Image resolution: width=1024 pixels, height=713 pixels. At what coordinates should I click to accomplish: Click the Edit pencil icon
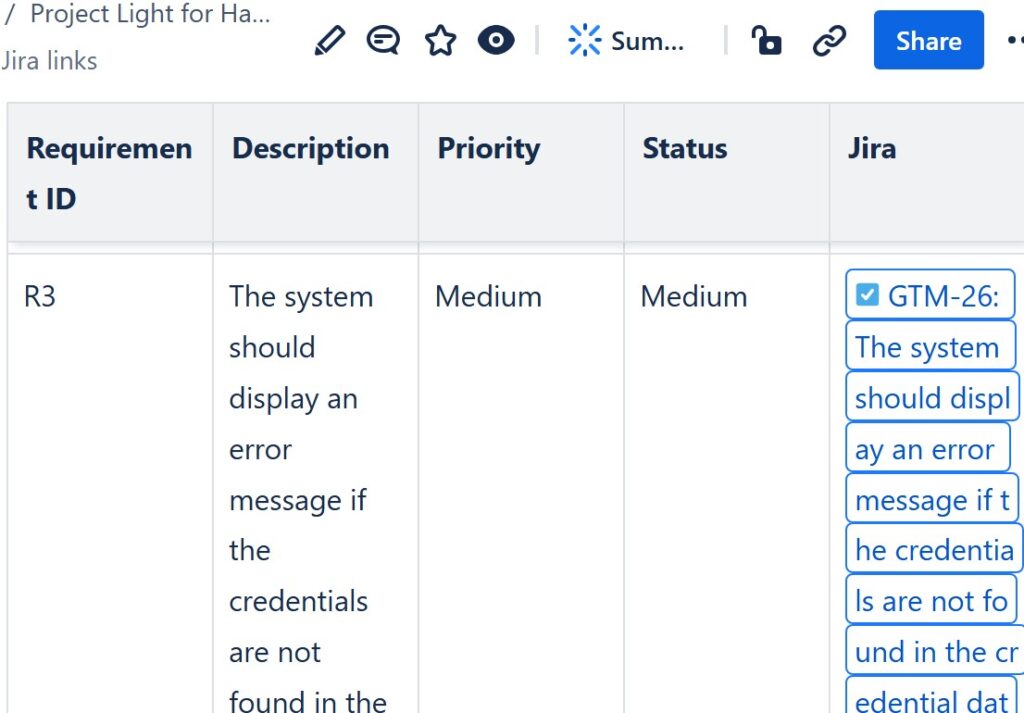[330, 40]
